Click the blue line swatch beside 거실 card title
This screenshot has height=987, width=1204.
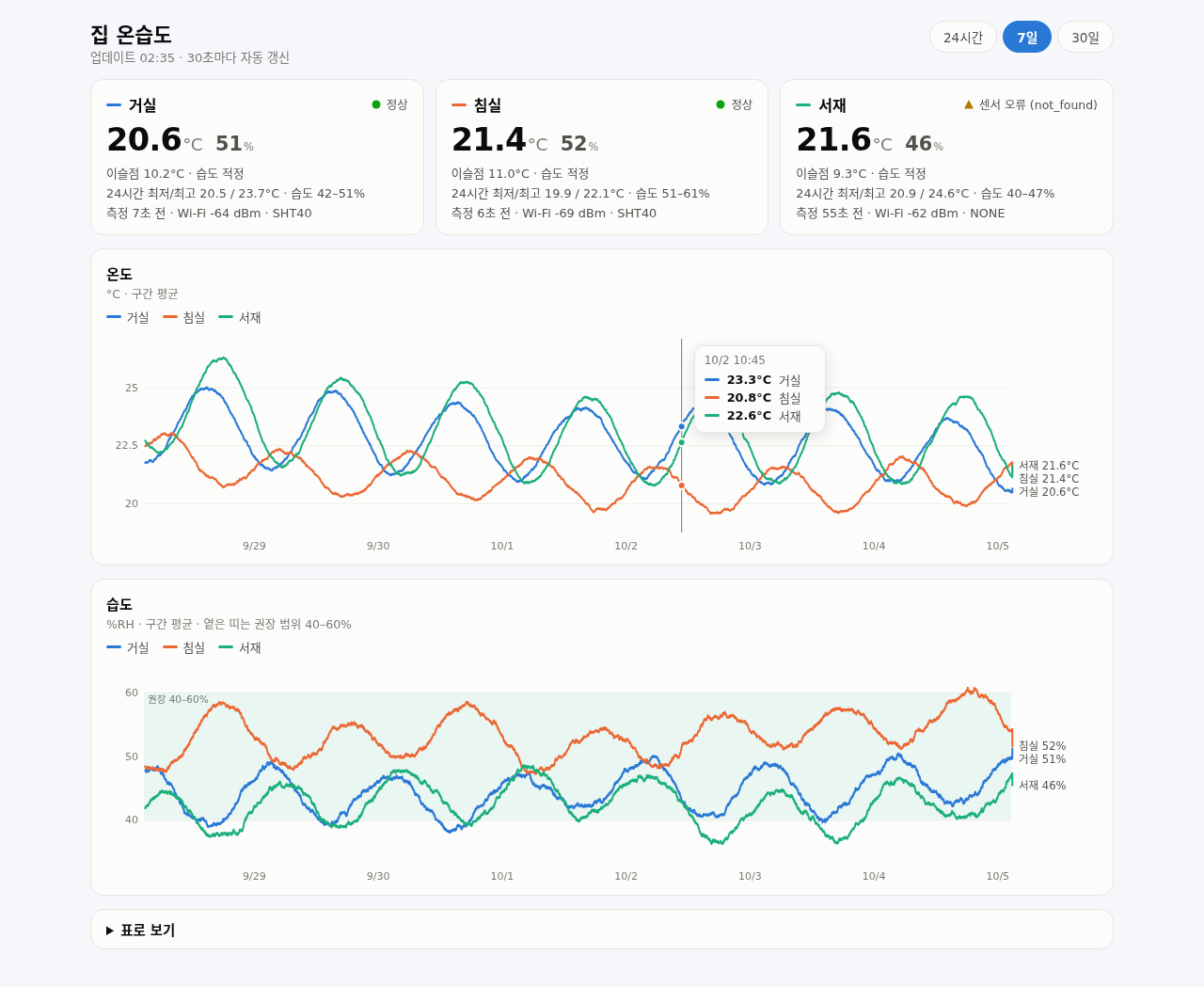[x=114, y=105]
